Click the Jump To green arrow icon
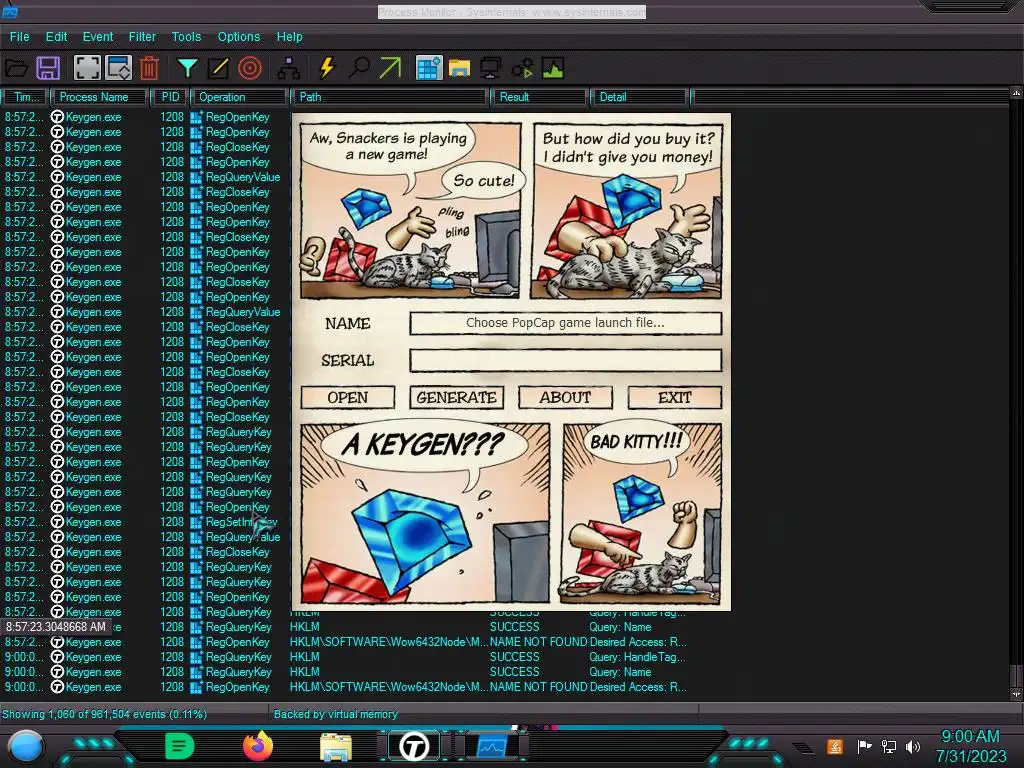This screenshot has width=1024, height=768. tap(391, 68)
